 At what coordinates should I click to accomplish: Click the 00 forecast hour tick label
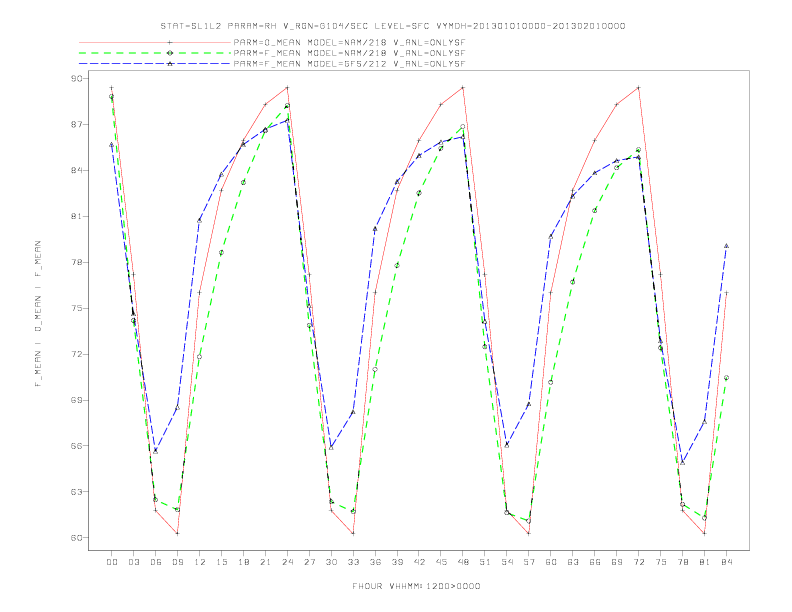pyautogui.click(x=112, y=562)
